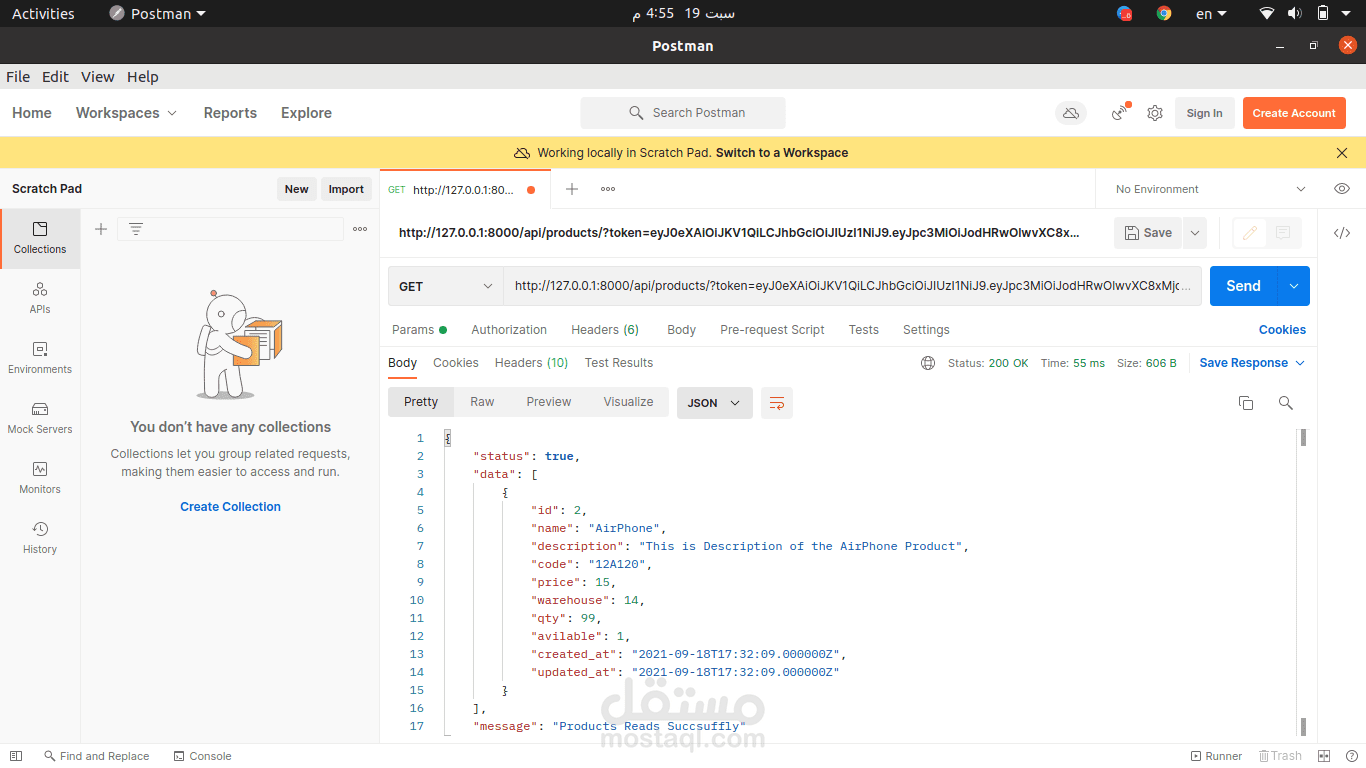
Task: Expand the Save Response dropdown
Action: 1252,363
